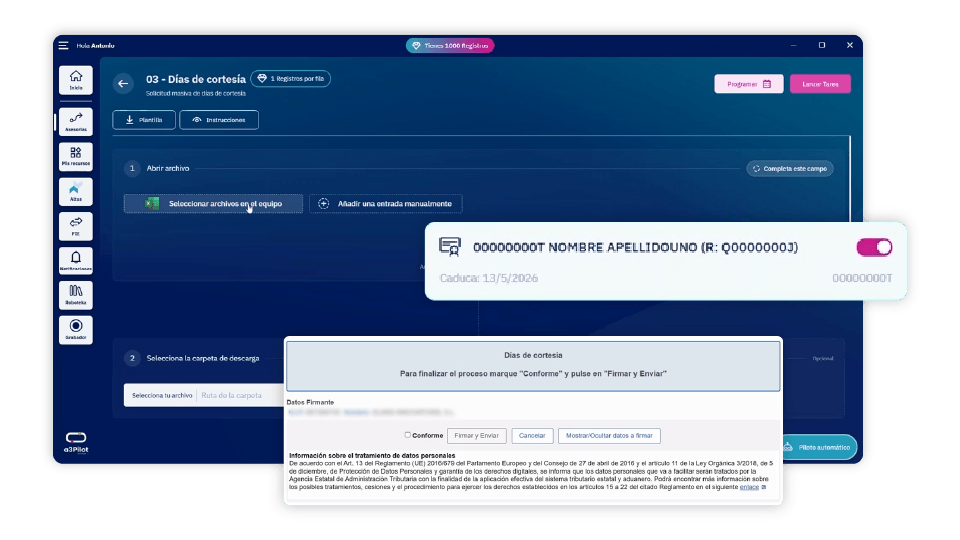This screenshot has width=960, height=540.
Task: Open the FIE sidebar item
Action: pyautogui.click(x=76, y=226)
